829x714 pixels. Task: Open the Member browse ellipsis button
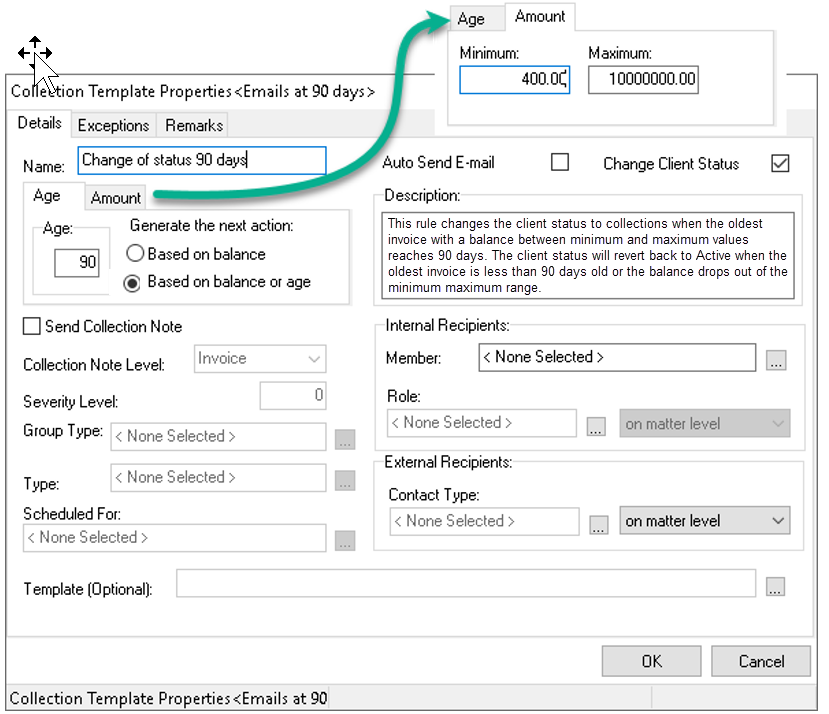(776, 360)
